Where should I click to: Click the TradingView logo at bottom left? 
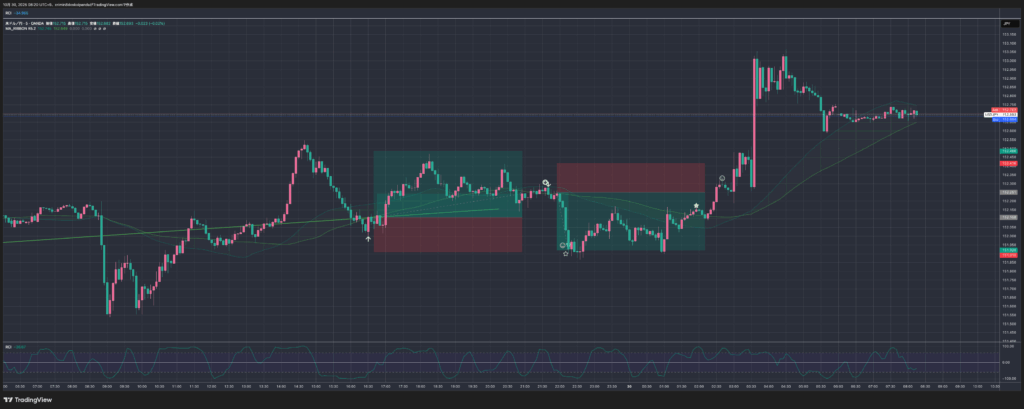[29, 398]
